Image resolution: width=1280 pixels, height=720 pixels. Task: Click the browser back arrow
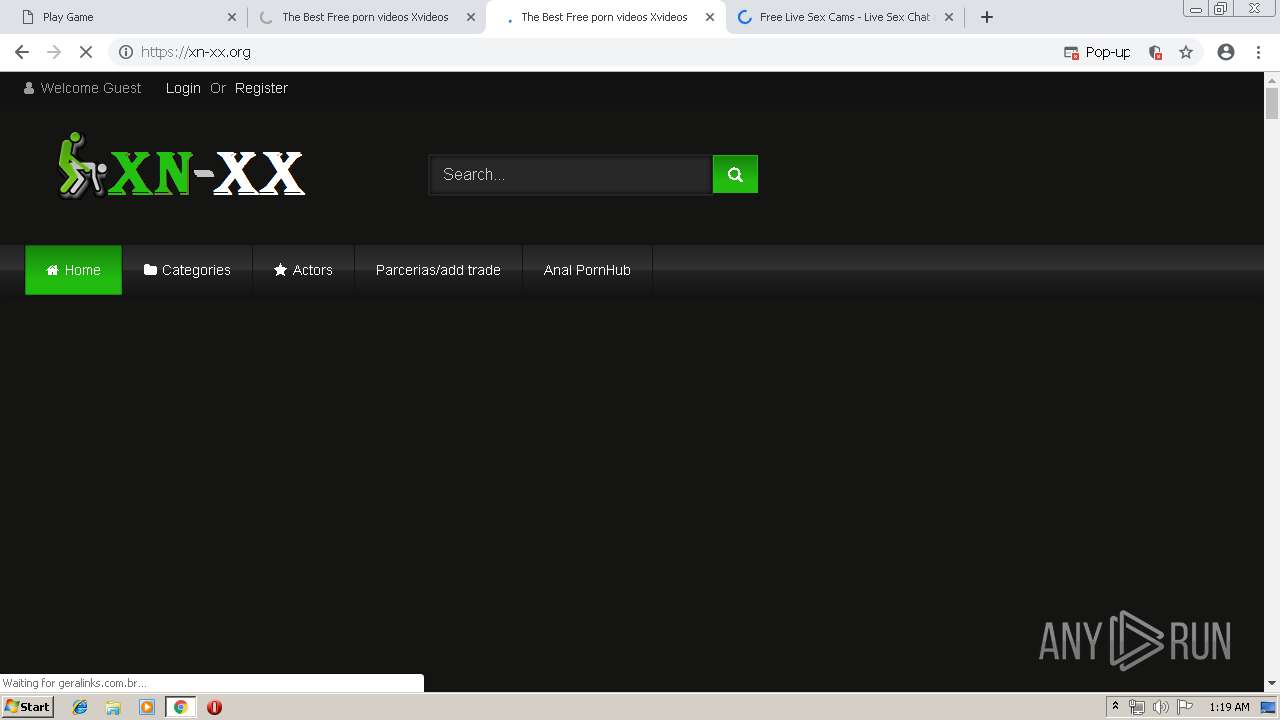pyautogui.click(x=22, y=52)
